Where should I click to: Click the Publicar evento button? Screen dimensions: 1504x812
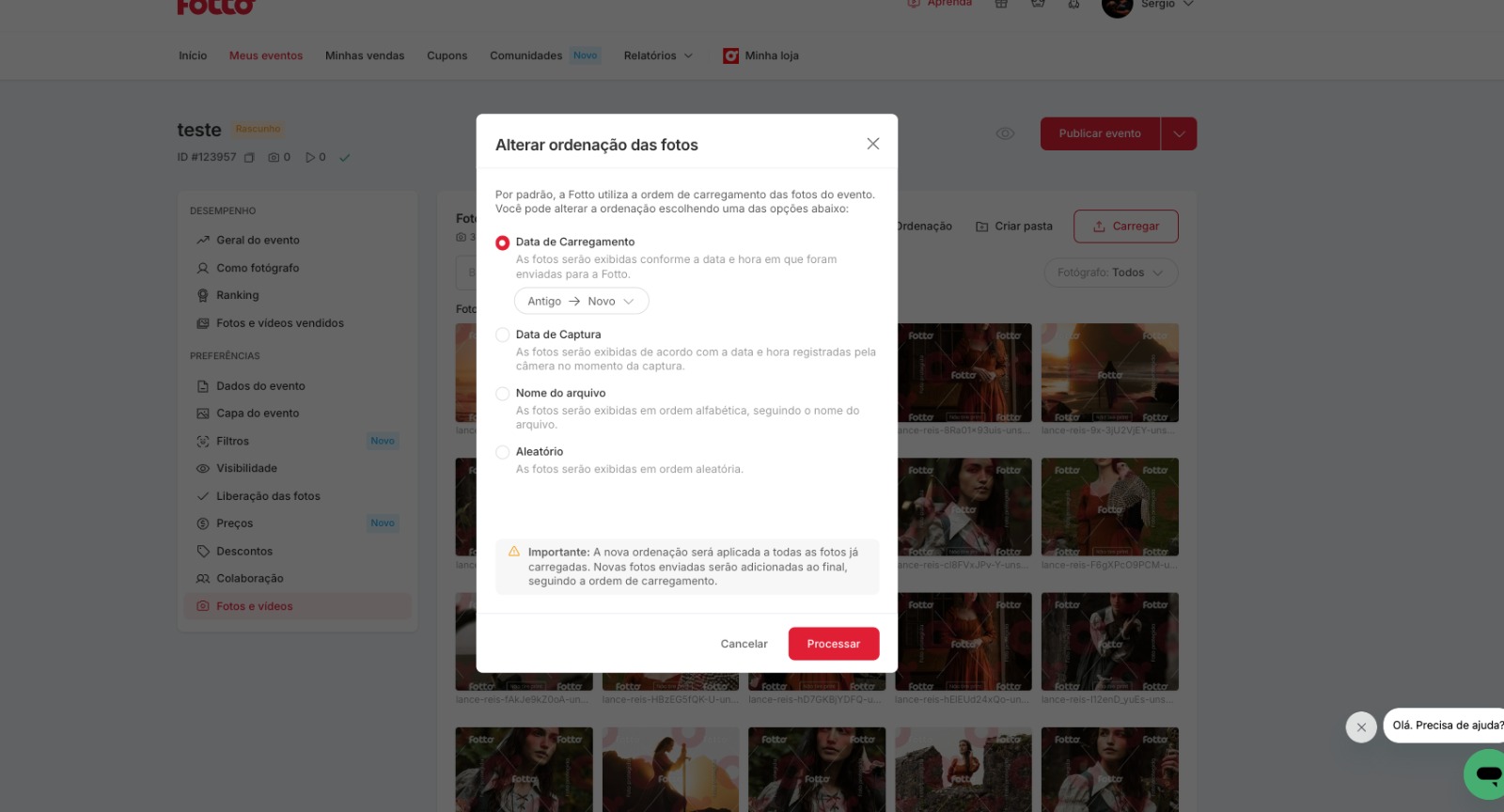tap(1100, 133)
